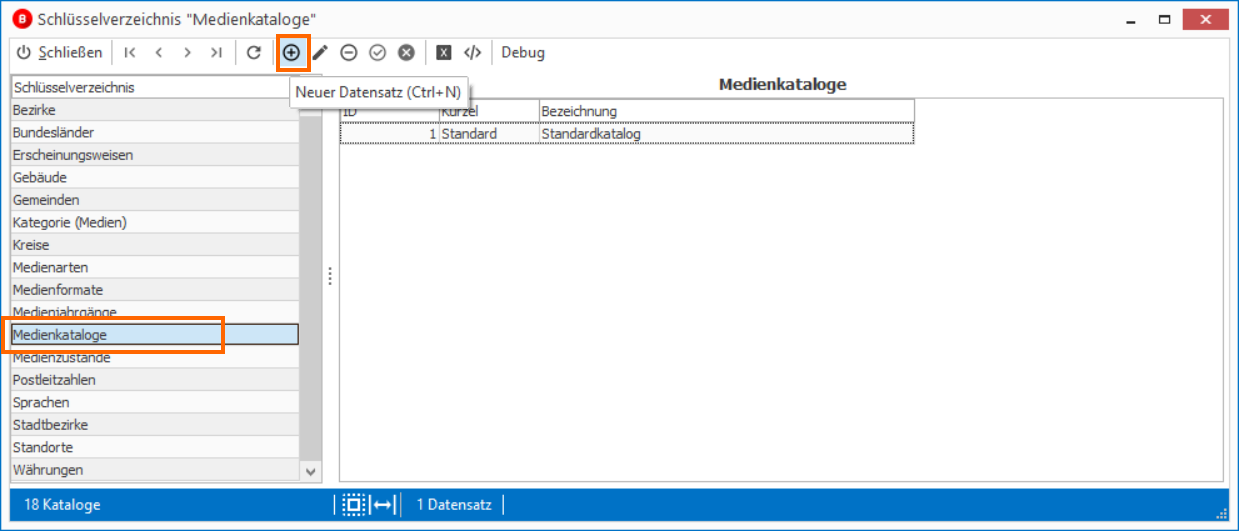The height and width of the screenshot is (531, 1239).
Task: Select Medienjahrgänge entry
Action: [x=154, y=312]
